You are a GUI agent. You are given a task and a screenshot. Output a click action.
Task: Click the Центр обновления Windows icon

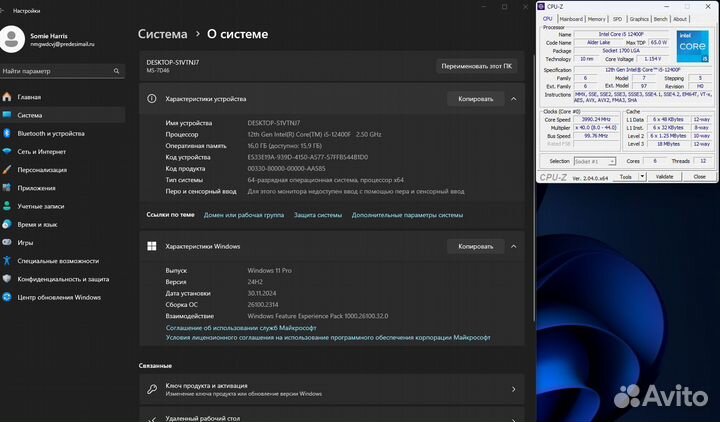8,297
